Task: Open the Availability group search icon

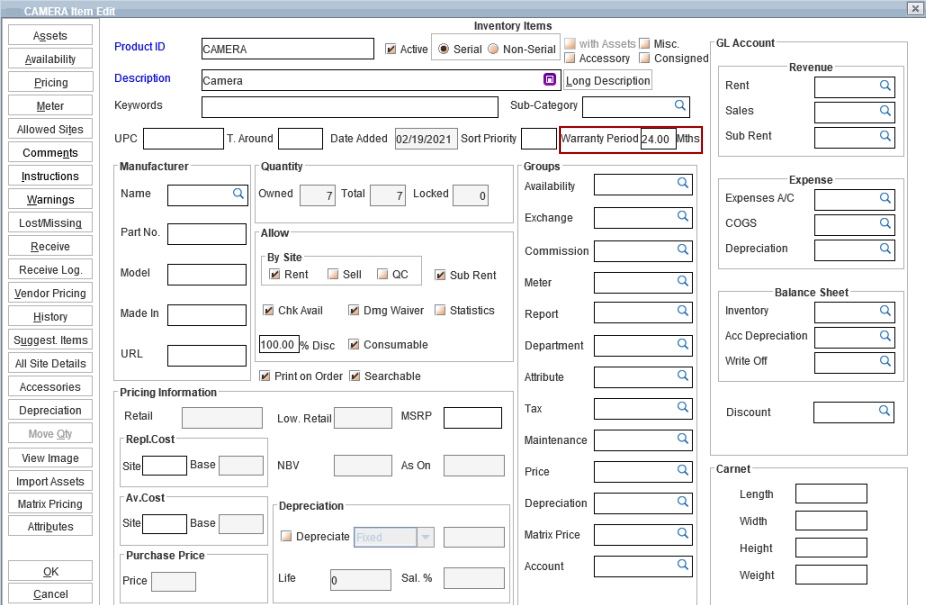Action: coord(683,183)
